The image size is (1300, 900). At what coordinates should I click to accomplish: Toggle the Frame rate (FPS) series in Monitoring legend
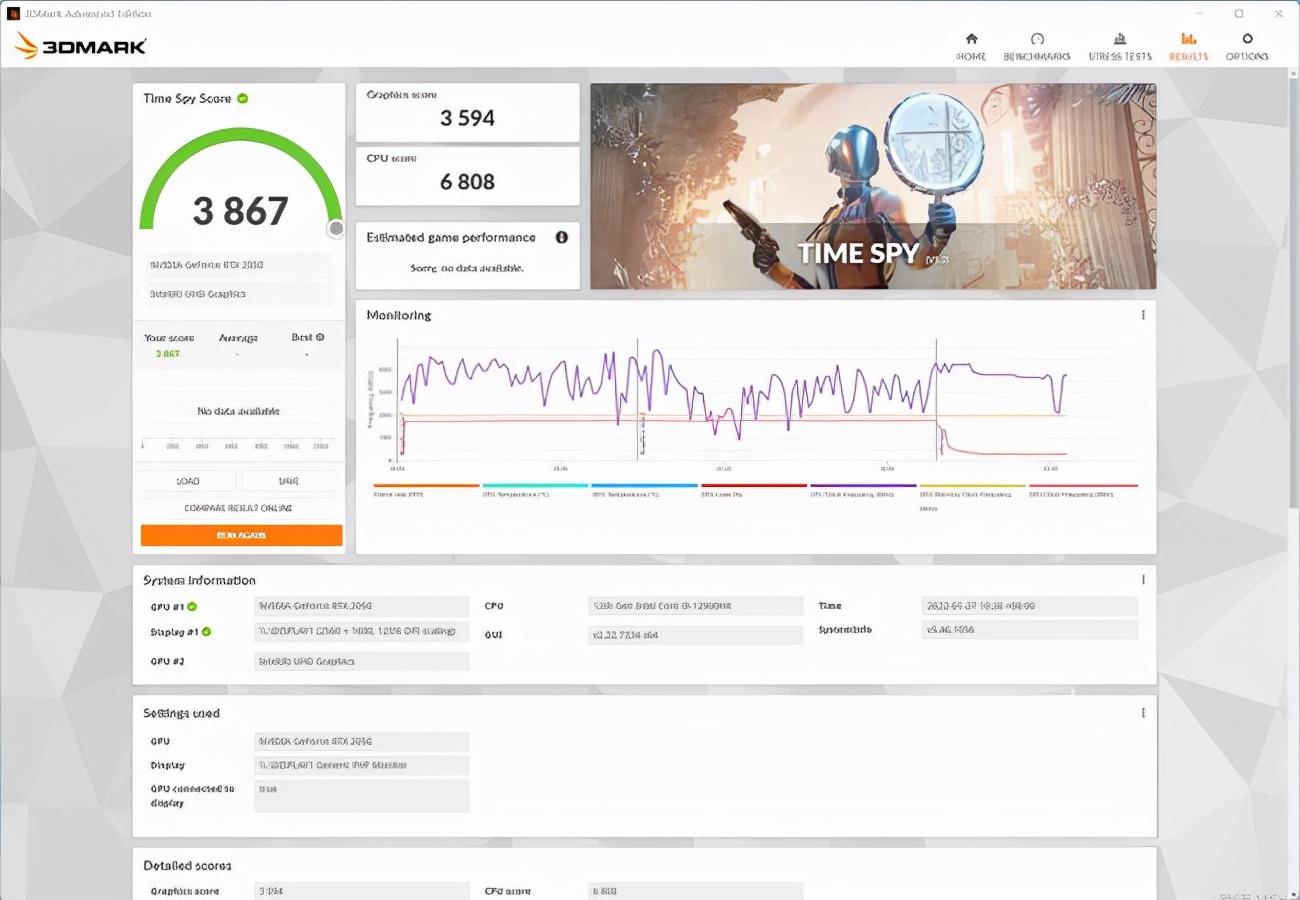coord(420,488)
